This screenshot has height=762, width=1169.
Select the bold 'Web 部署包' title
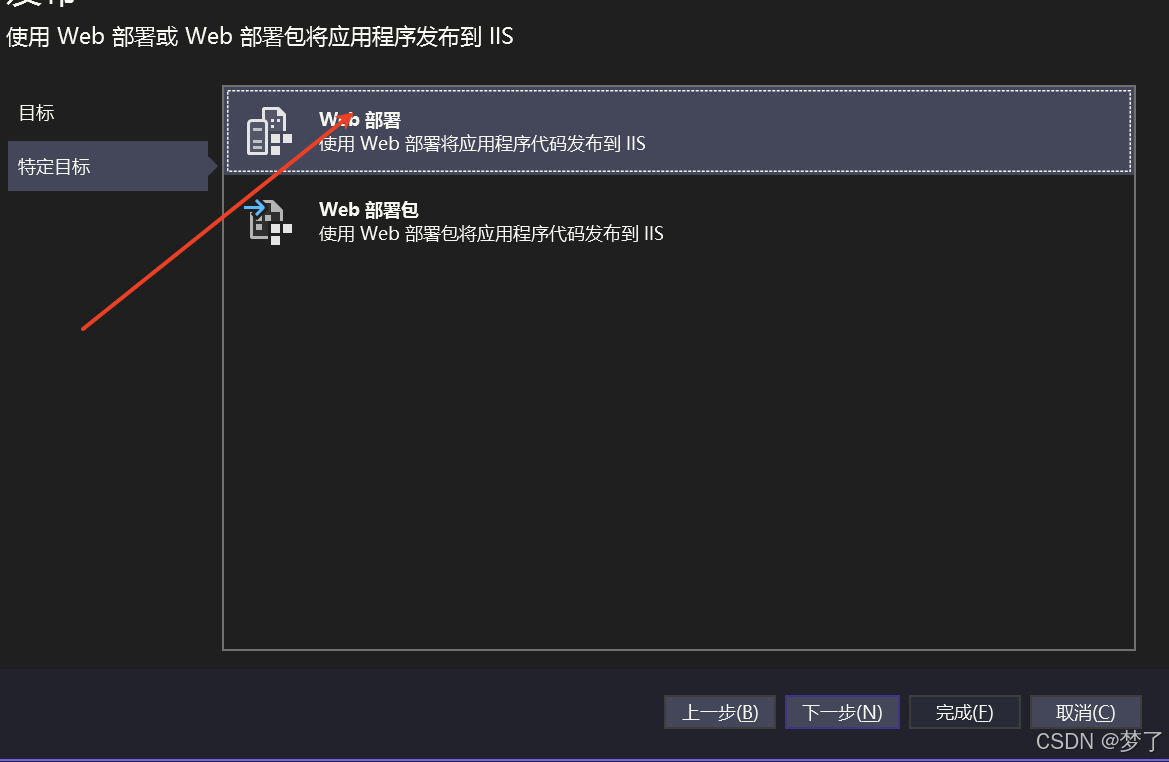[369, 210]
